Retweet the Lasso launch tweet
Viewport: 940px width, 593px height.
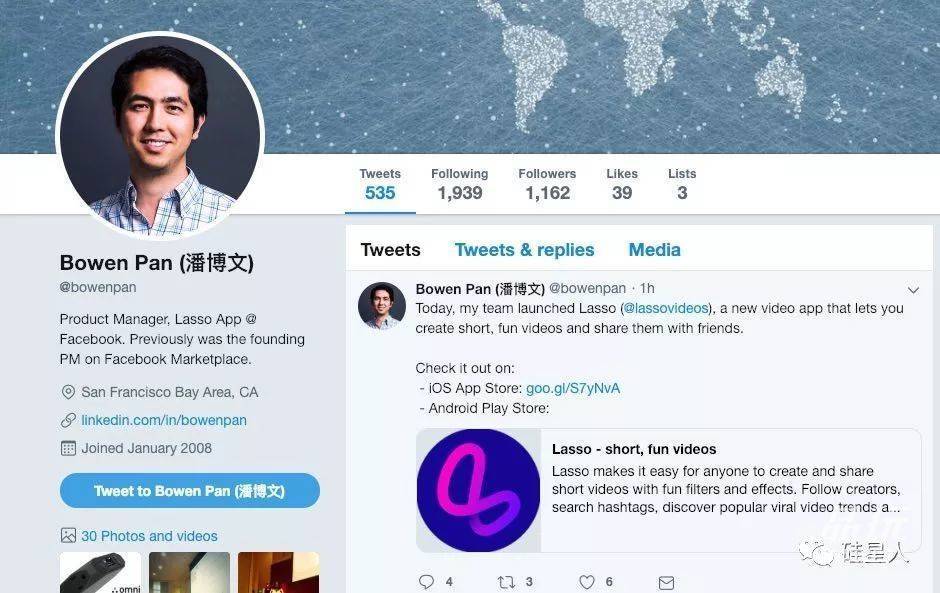pyautogui.click(x=507, y=582)
